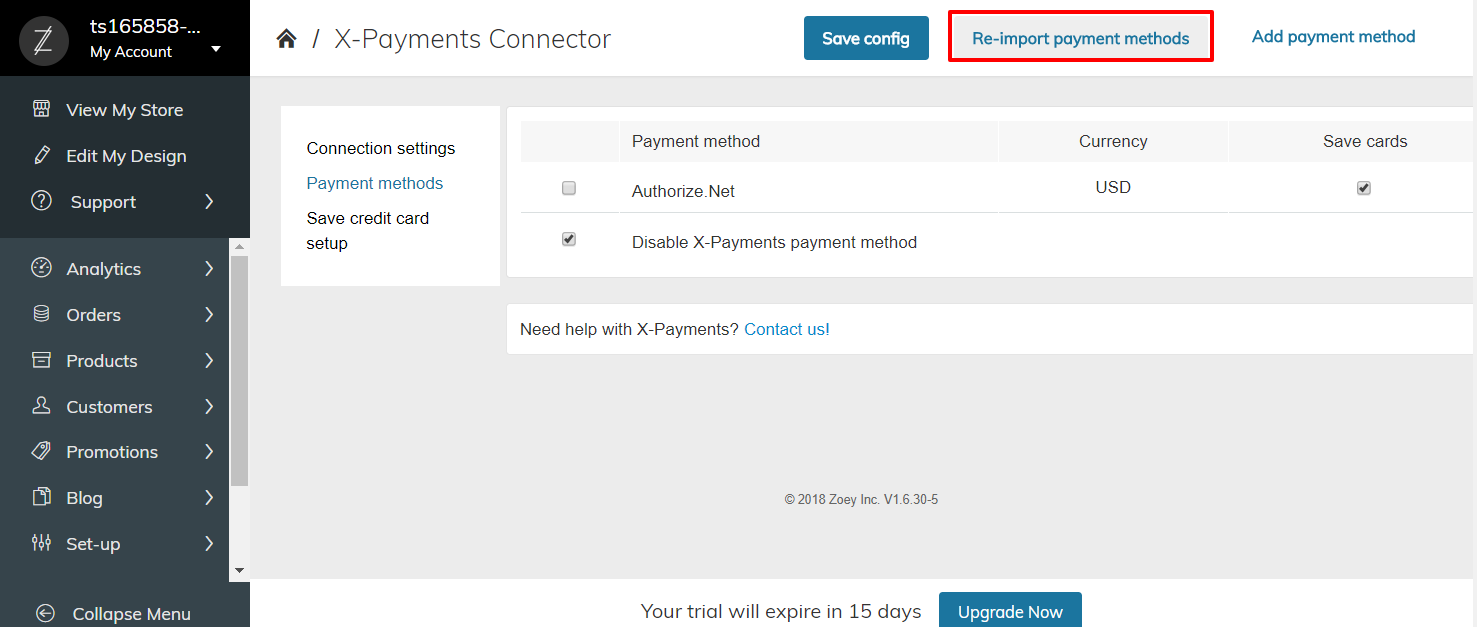Image resolution: width=1477 pixels, height=627 pixels.
Task: Click the Zoey logo avatar icon
Action: [x=43, y=41]
